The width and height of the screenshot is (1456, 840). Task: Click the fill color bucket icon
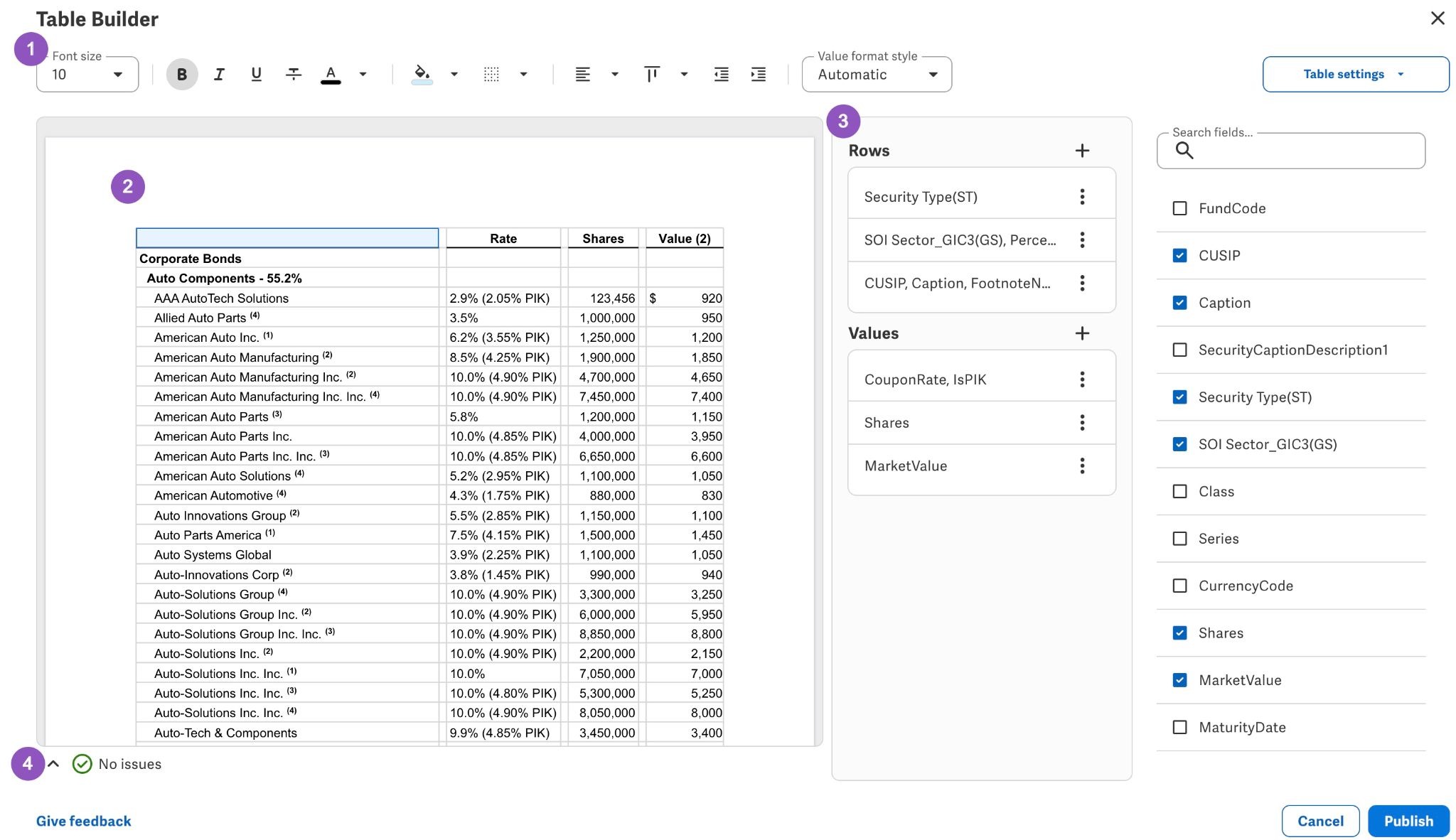point(422,74)
